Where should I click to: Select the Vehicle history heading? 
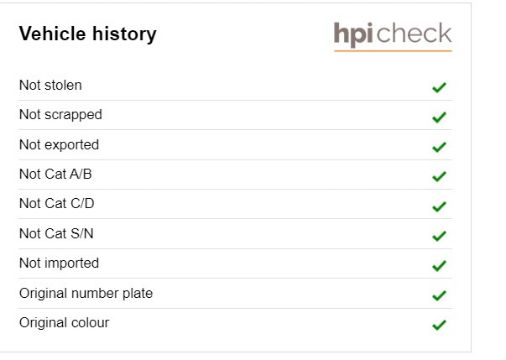(x=88, y=34)
